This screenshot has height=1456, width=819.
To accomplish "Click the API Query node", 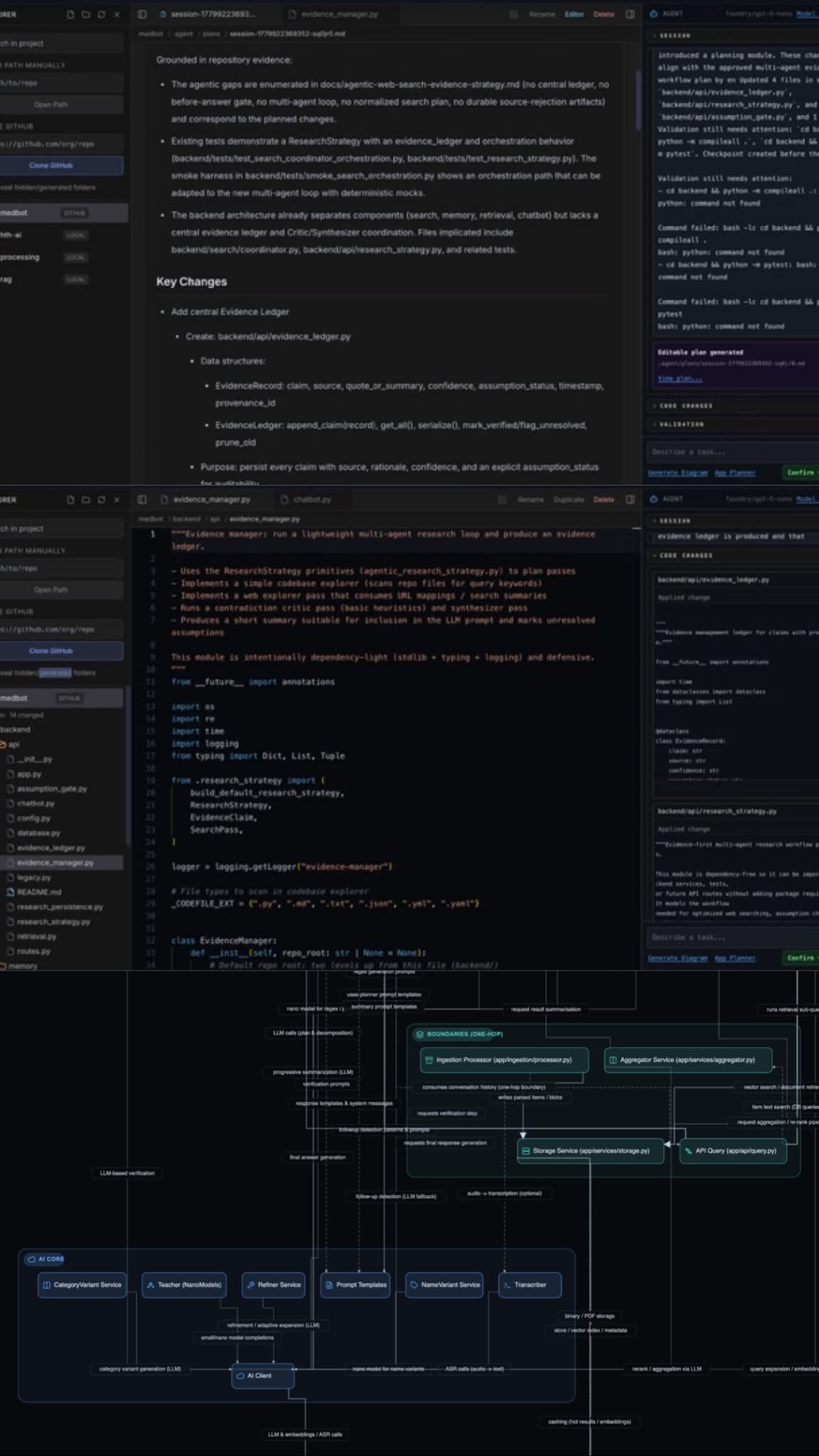I will click(733, 1150).
